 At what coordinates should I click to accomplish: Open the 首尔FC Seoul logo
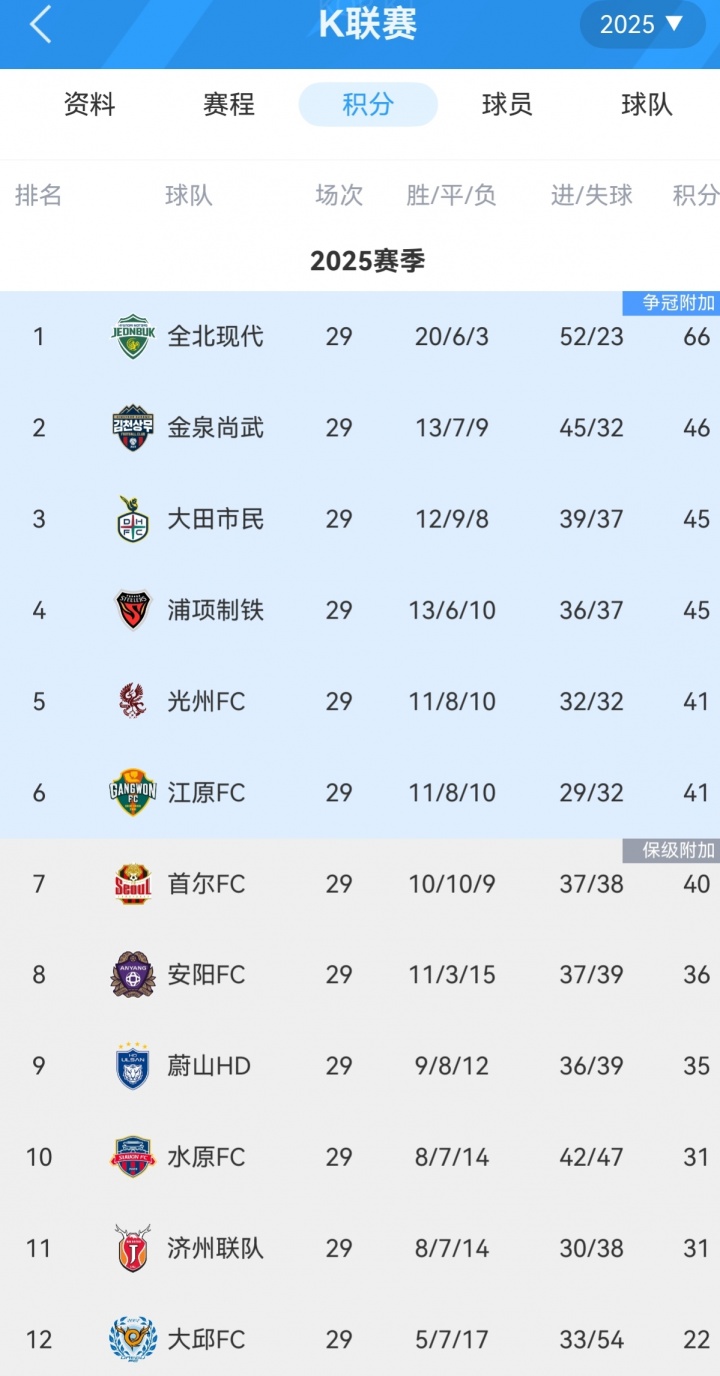(x=132, y=884)
